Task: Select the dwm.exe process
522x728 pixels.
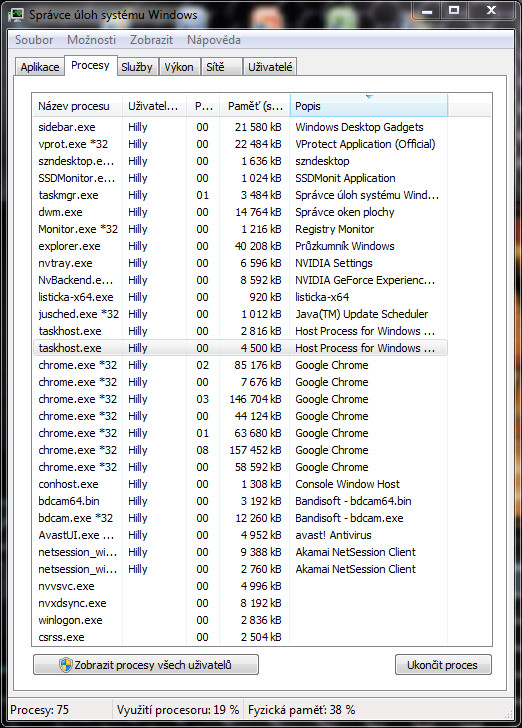Action: tap(240, 212)
